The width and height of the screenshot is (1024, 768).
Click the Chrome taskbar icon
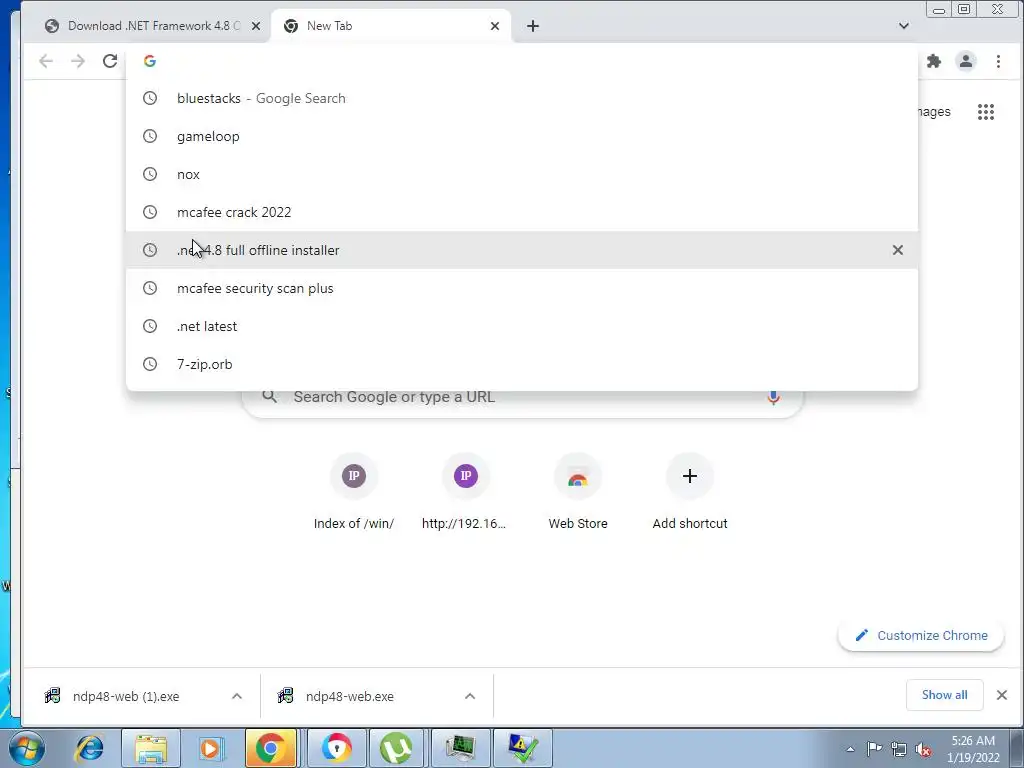click(270, 748)
